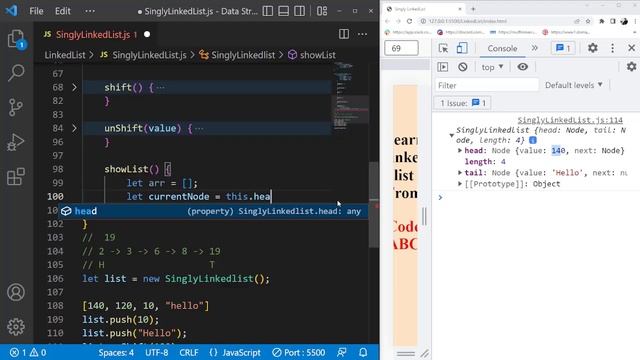Screen dimensions: 640x360
Task: Clear the console
Action: click(x=462, y=67)
